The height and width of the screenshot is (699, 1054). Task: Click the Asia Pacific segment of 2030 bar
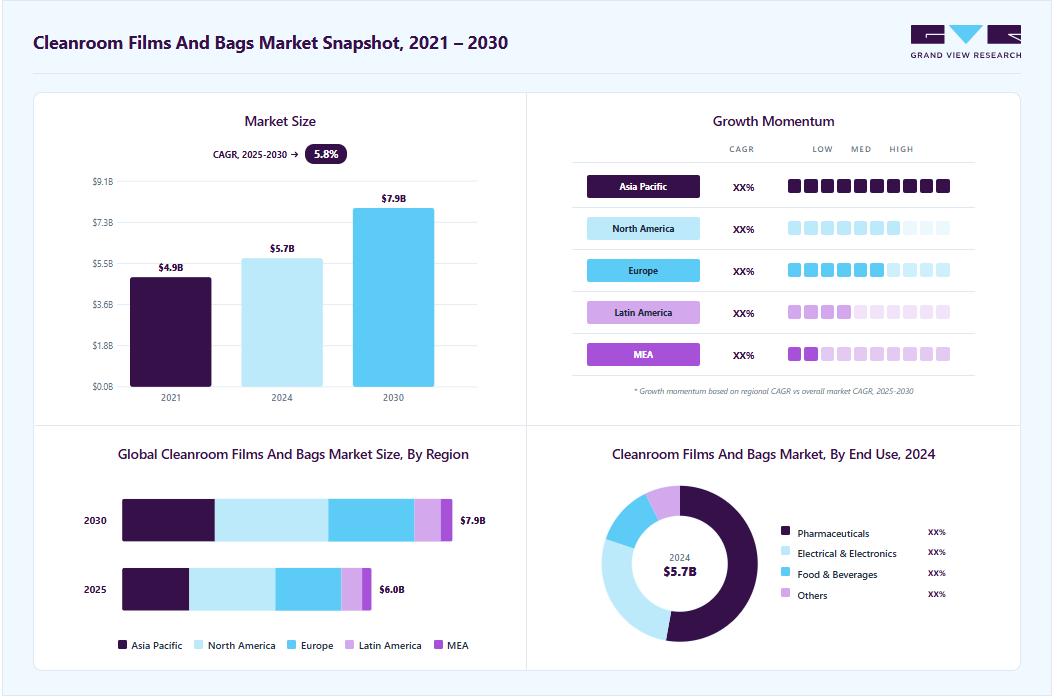click(x=168, y=520)
